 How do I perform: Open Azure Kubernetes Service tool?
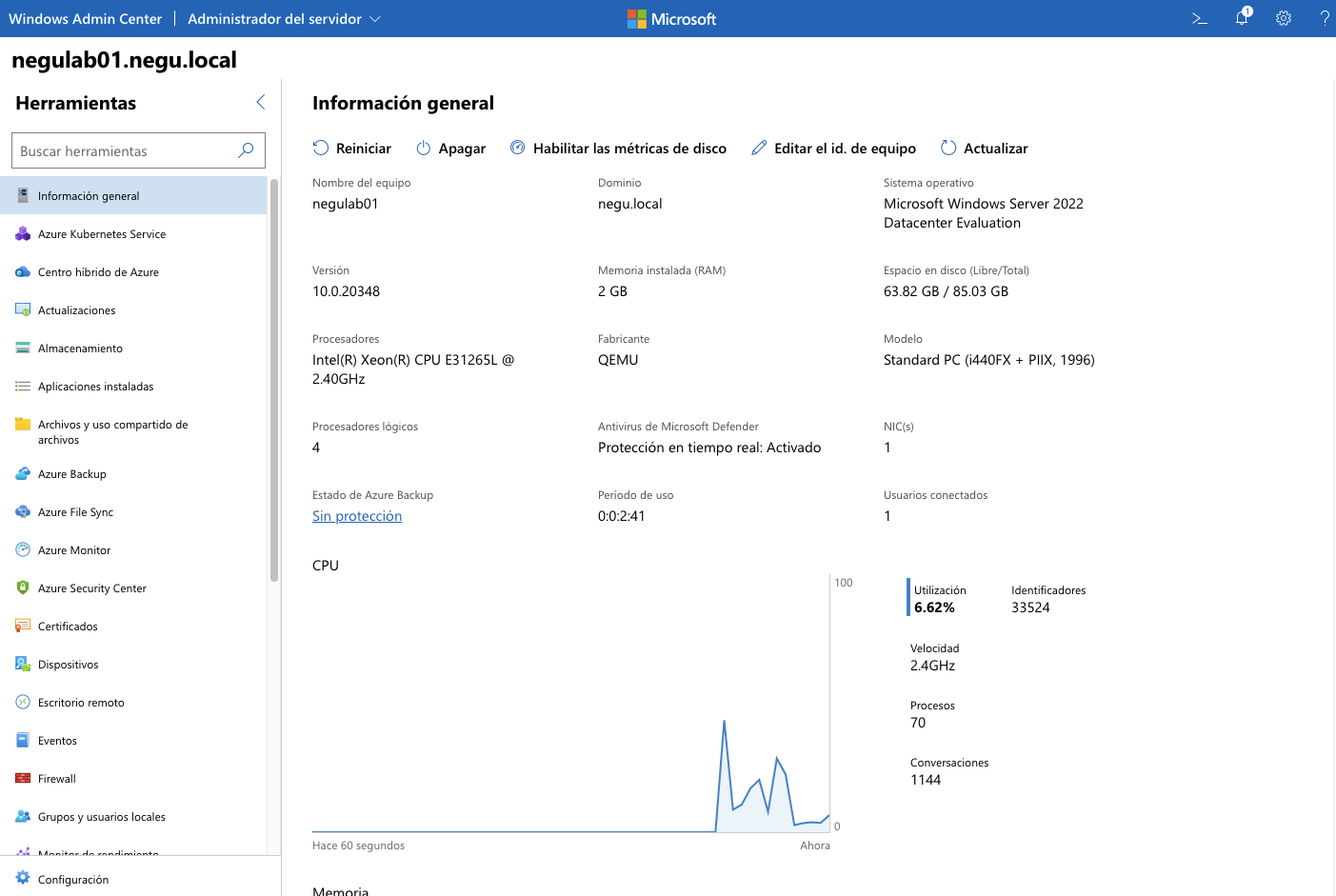(100, 233)
